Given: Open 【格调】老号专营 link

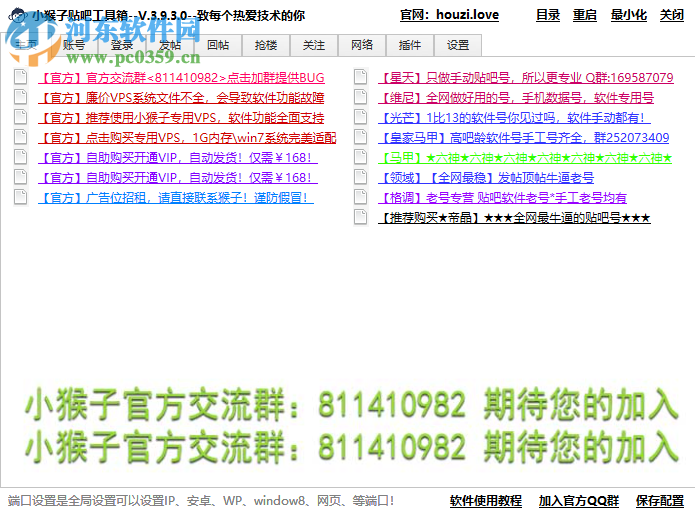Looking at the screenshot, I should click(503, 198).
